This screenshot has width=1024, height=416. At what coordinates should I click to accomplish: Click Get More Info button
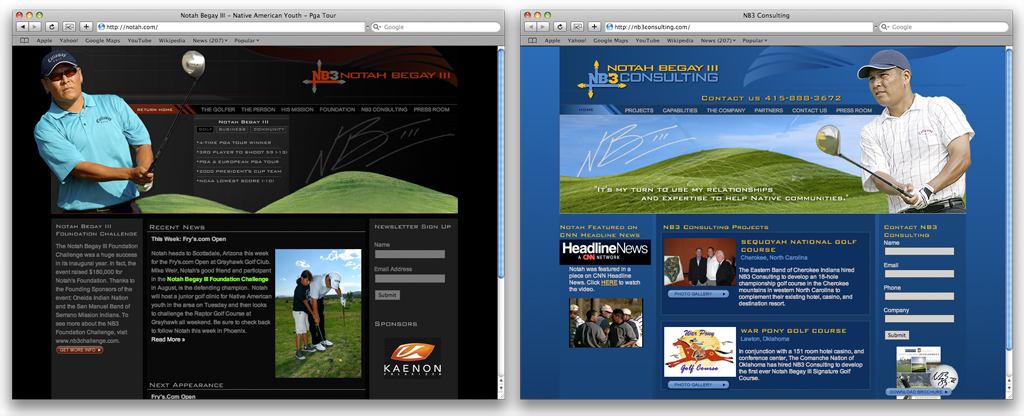[80, 350]
